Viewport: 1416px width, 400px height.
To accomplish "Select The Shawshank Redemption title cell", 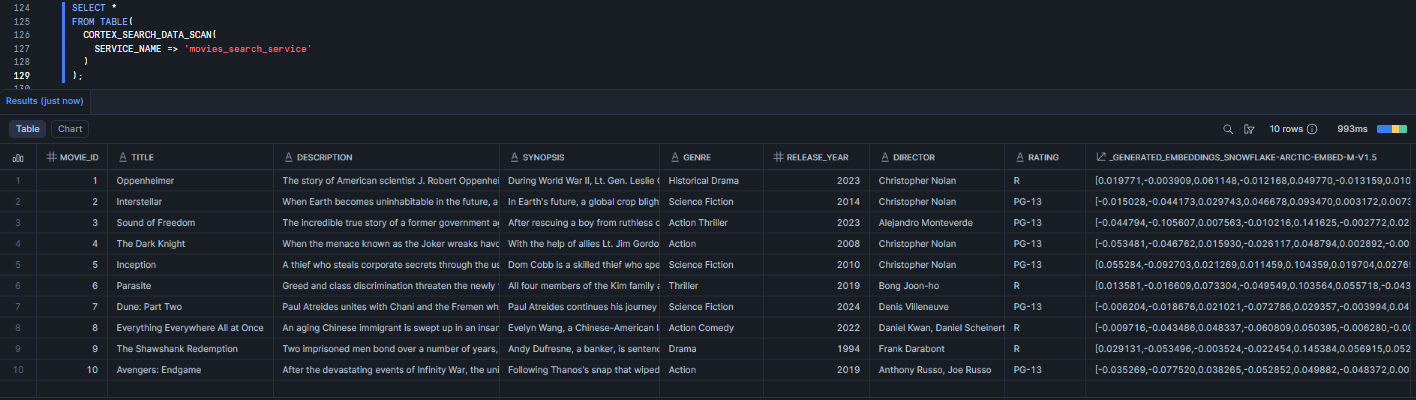I will pos(191,349).
